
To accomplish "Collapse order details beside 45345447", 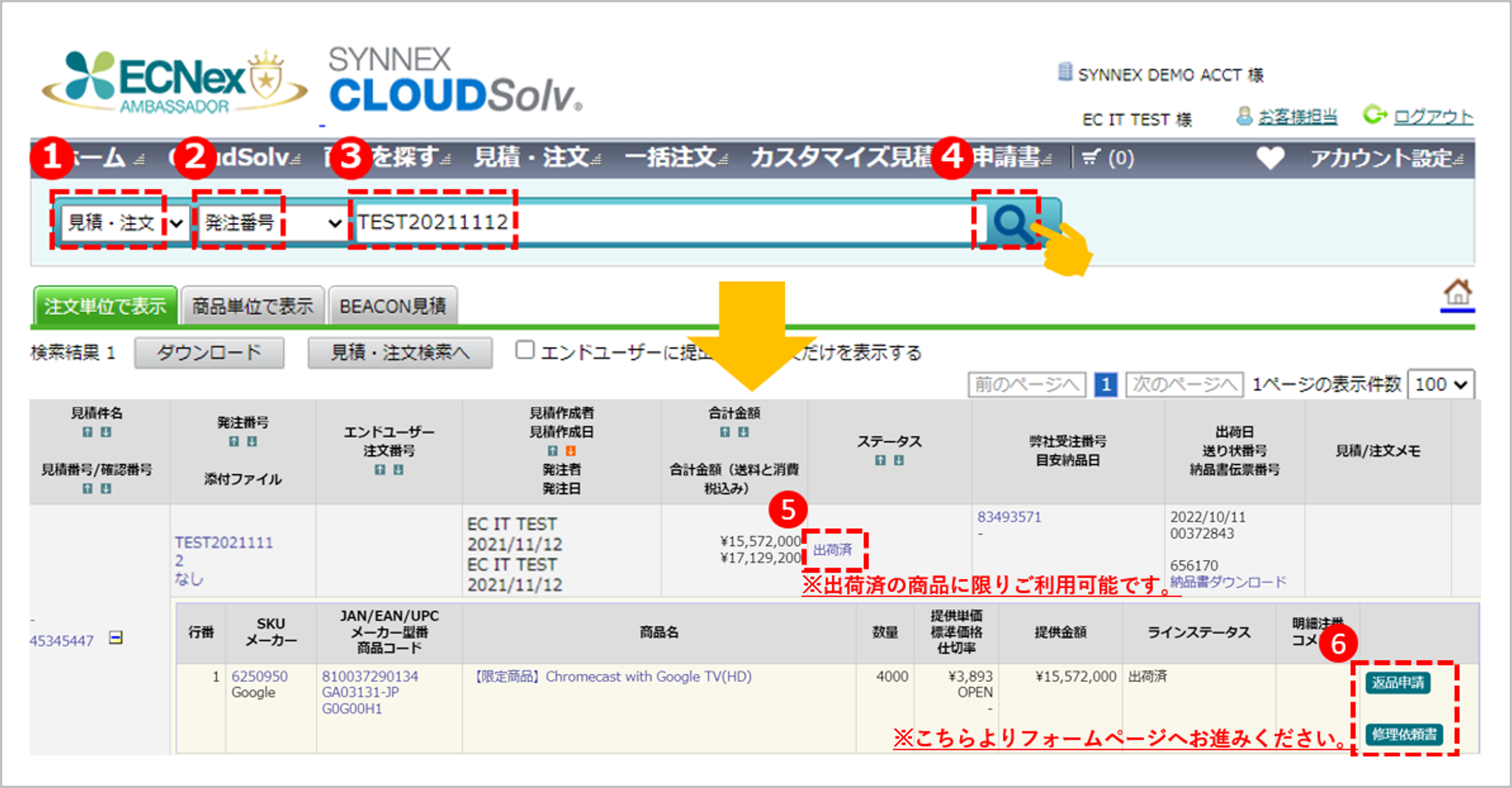I will [x=116, y=638].
